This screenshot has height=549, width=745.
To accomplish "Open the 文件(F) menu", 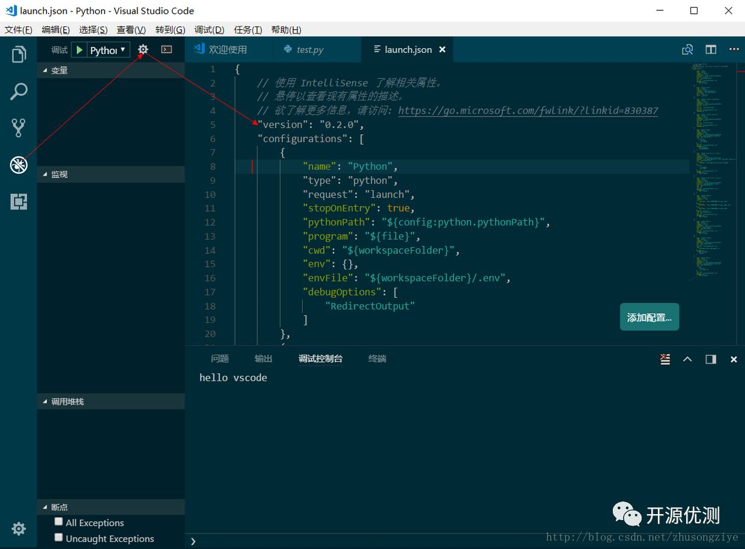I will [x=19, y=30].
